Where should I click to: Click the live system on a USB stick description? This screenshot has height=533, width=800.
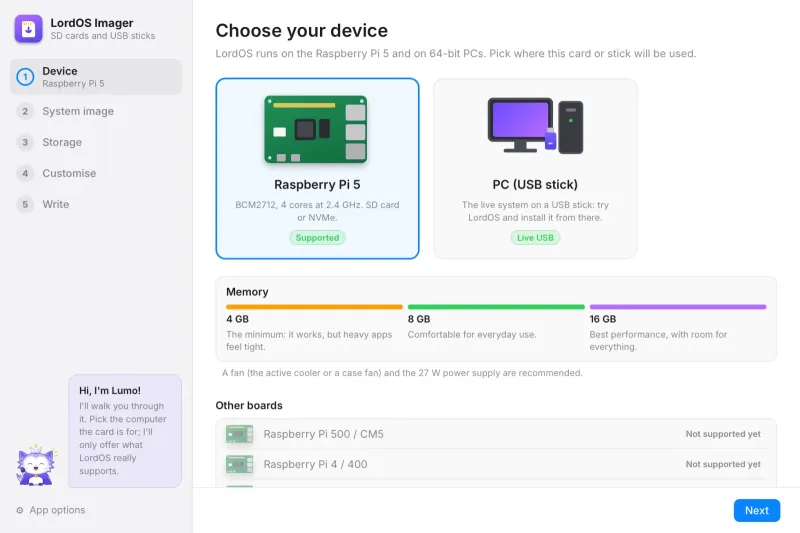(x=535, y=211)
